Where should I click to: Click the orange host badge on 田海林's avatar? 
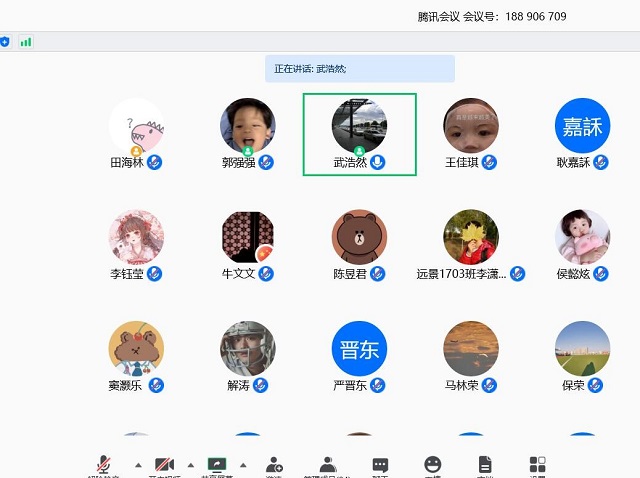click(x=136, y=151)
